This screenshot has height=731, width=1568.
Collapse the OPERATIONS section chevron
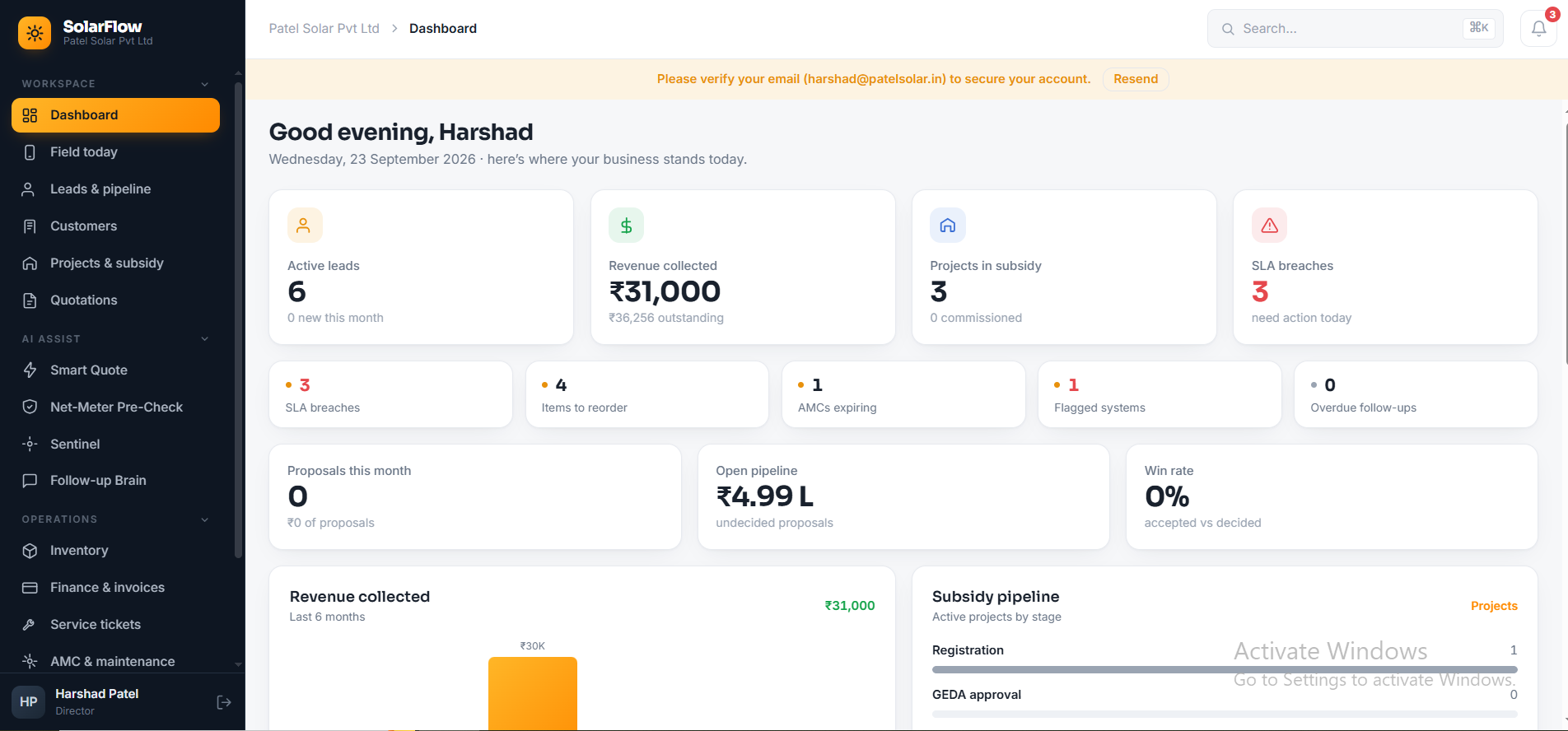[x=205, y=519]
